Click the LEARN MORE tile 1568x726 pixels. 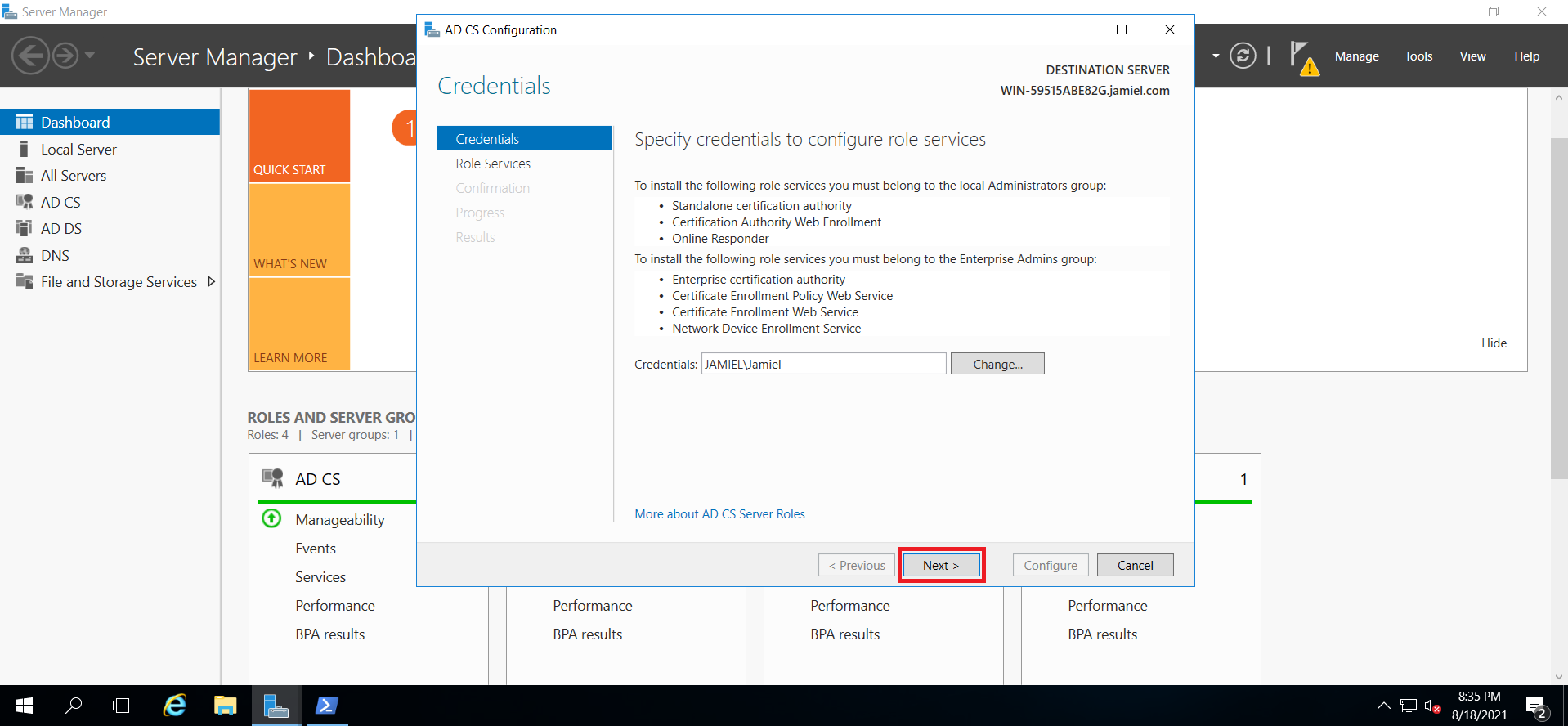299,324
